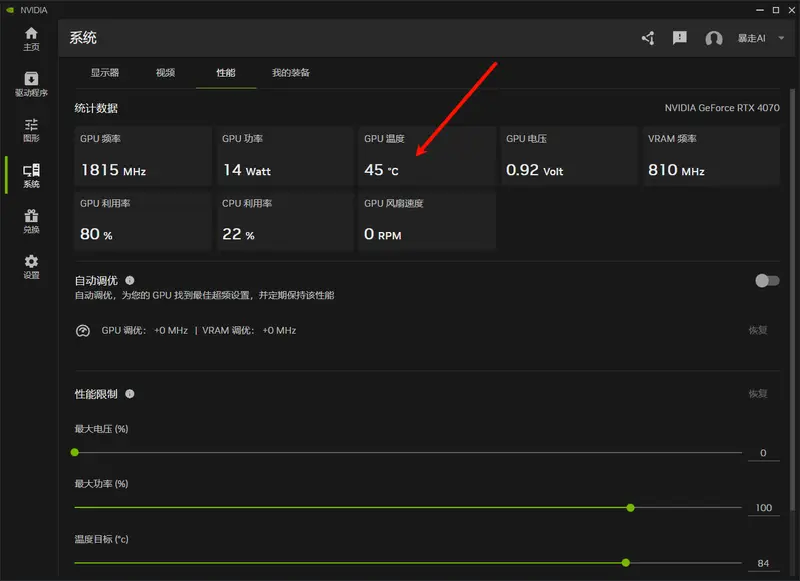Click the vertical scrollbar
The image size is (800, 581).
click(792, 301)
